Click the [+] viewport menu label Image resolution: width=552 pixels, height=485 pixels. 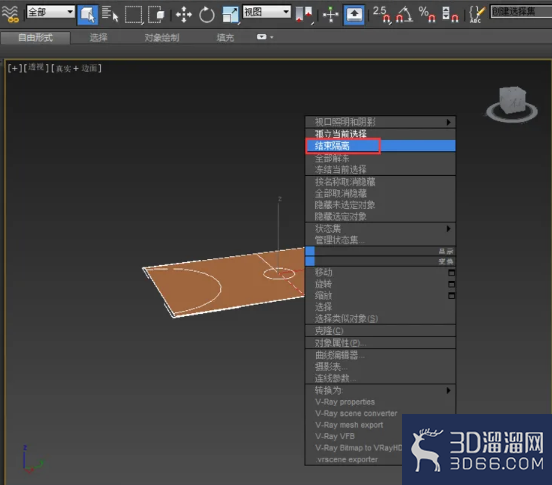[x=14, y=68]
